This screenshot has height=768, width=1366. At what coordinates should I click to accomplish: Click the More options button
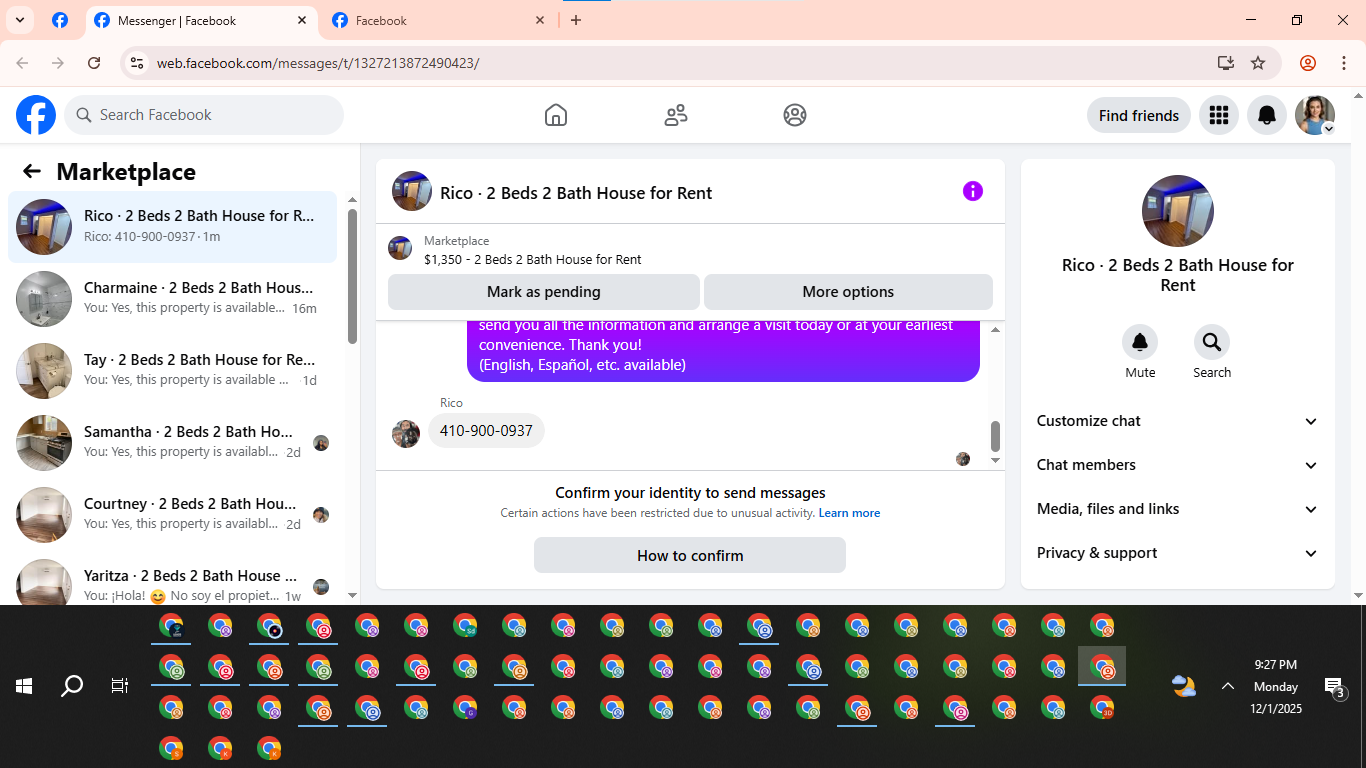tap(848, 292)
